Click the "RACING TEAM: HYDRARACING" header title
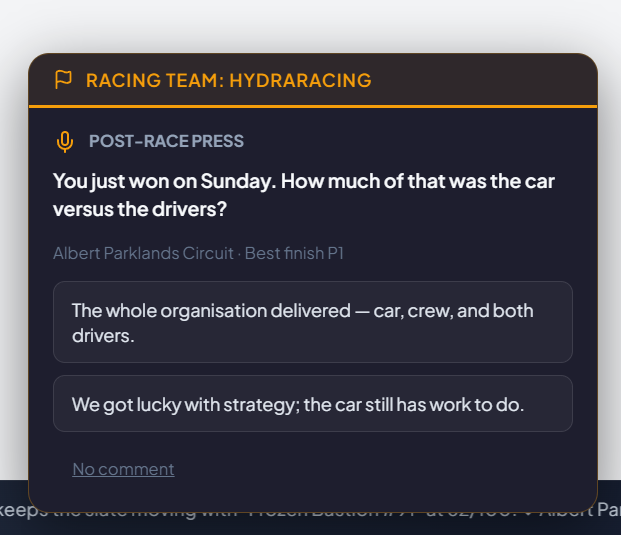This screenshot has width=621, height=535. tap(229, 80)
